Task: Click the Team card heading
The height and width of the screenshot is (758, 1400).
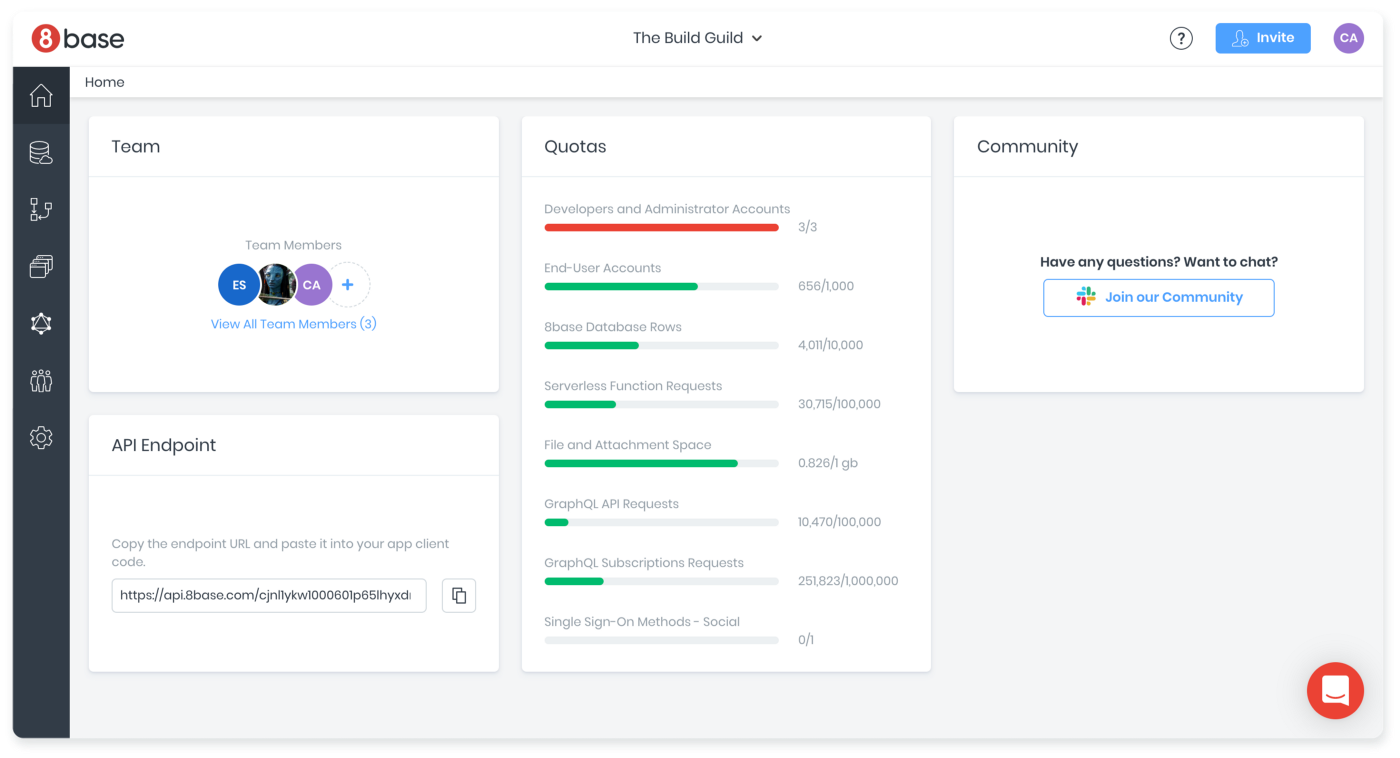Action: coord(136,147)
